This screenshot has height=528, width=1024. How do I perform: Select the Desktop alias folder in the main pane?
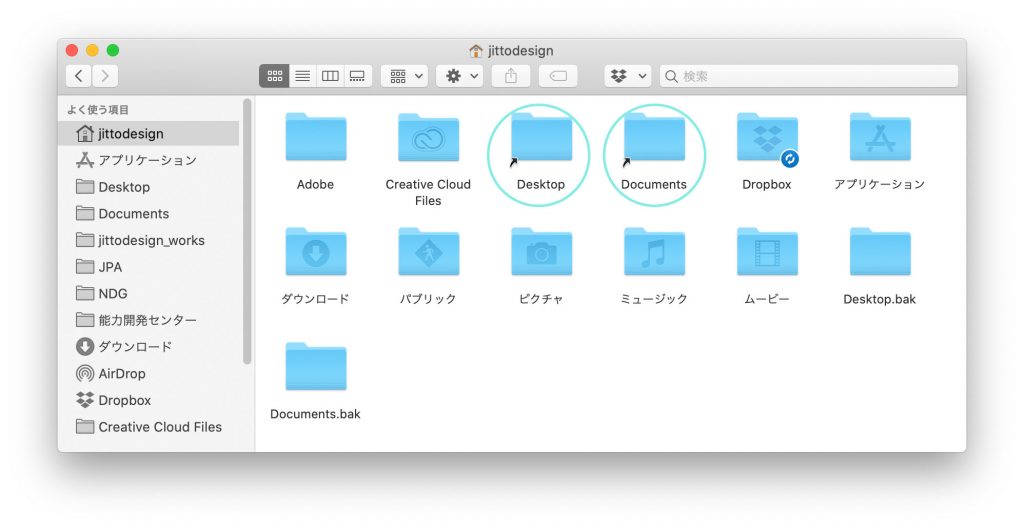tap(541, 137)
